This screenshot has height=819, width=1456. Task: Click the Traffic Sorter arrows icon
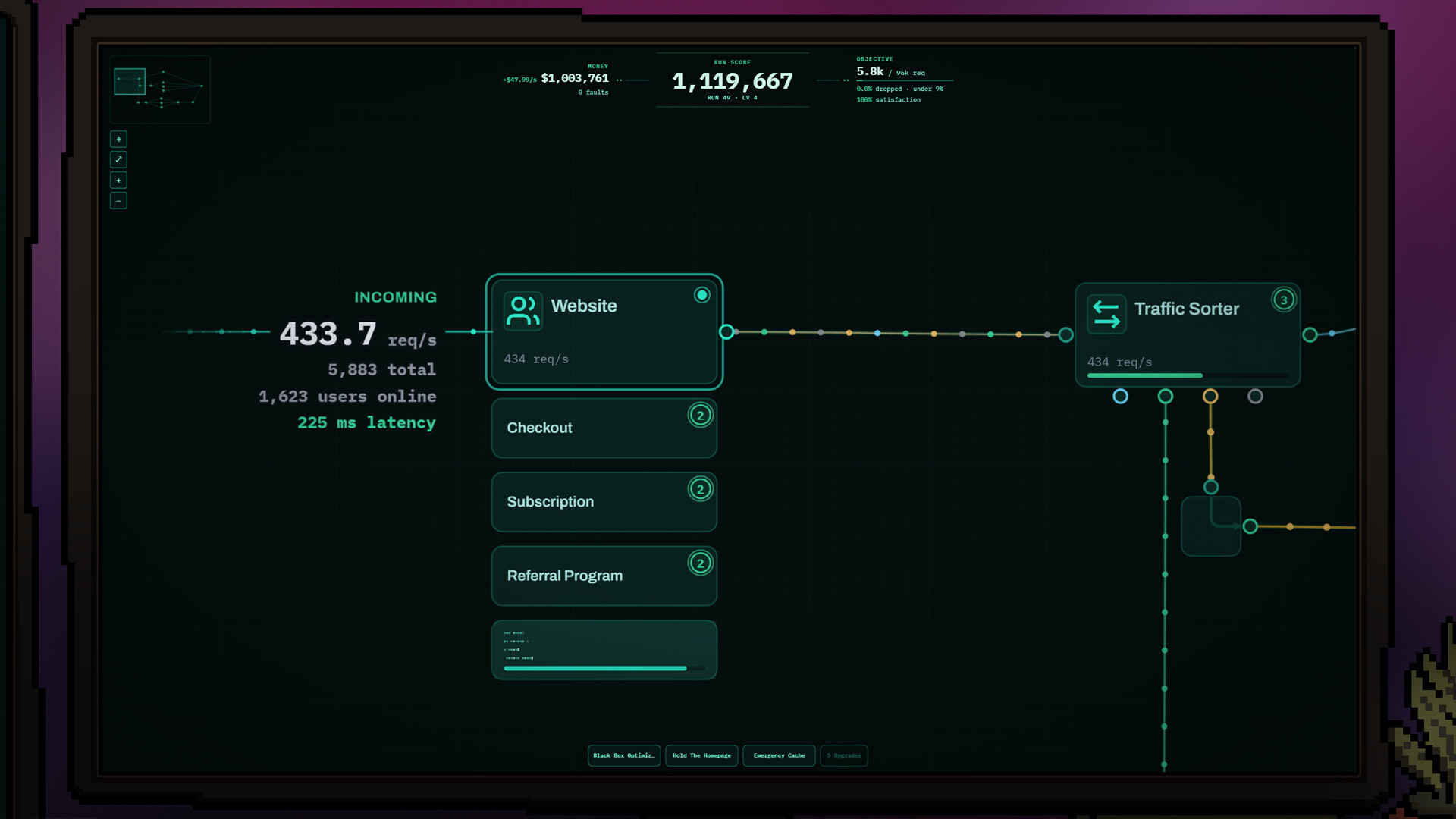click(x=1106, y=314)
